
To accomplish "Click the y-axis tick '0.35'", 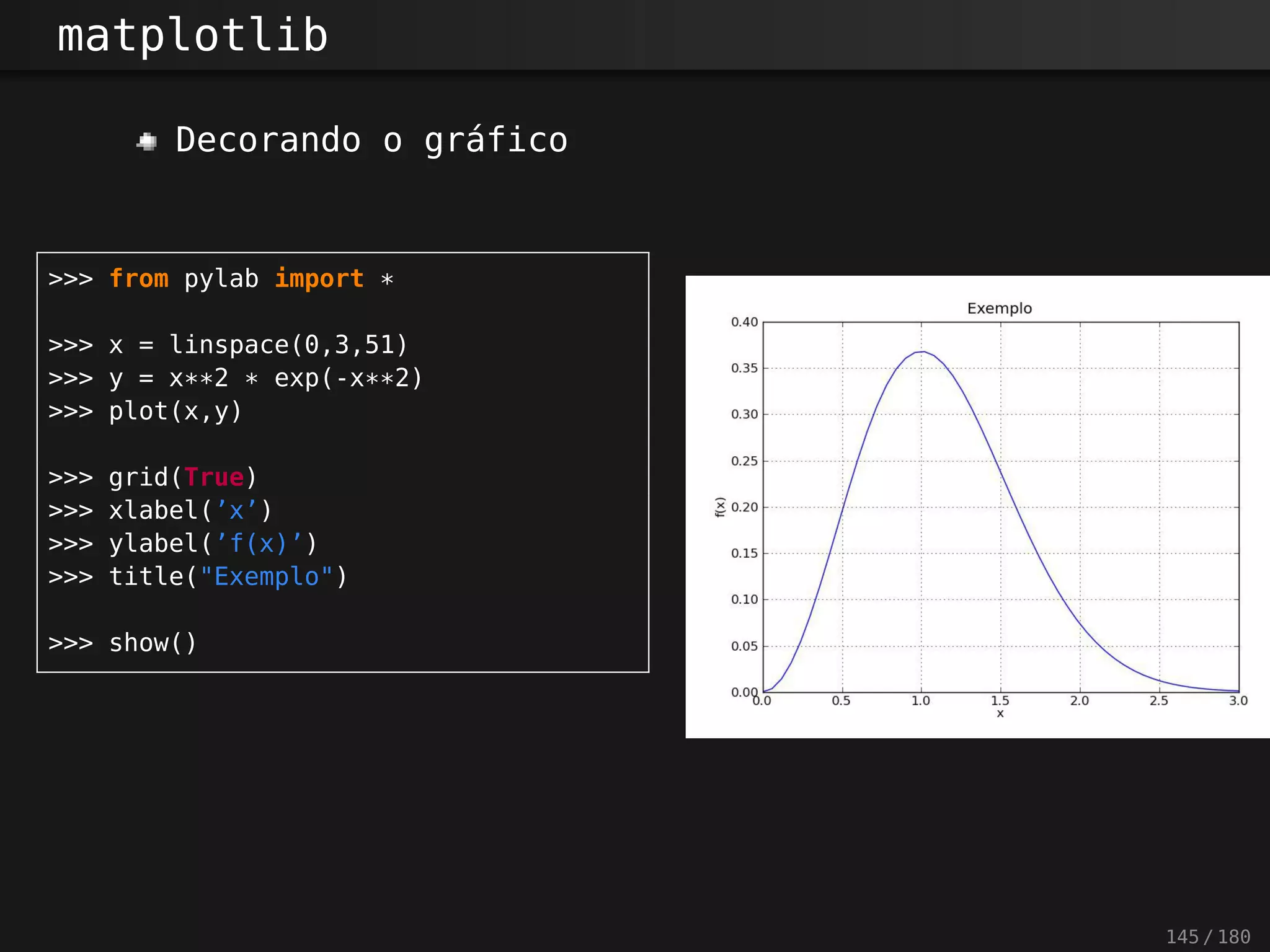I will pyautogui.click(x=745, y=368).
